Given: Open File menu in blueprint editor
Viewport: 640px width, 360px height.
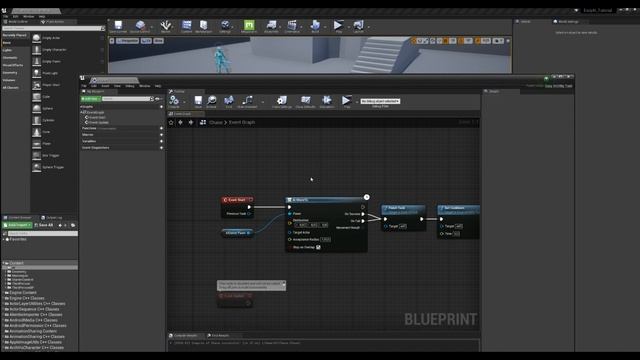Looking at the screenshot, I should [x=84, y=86].
